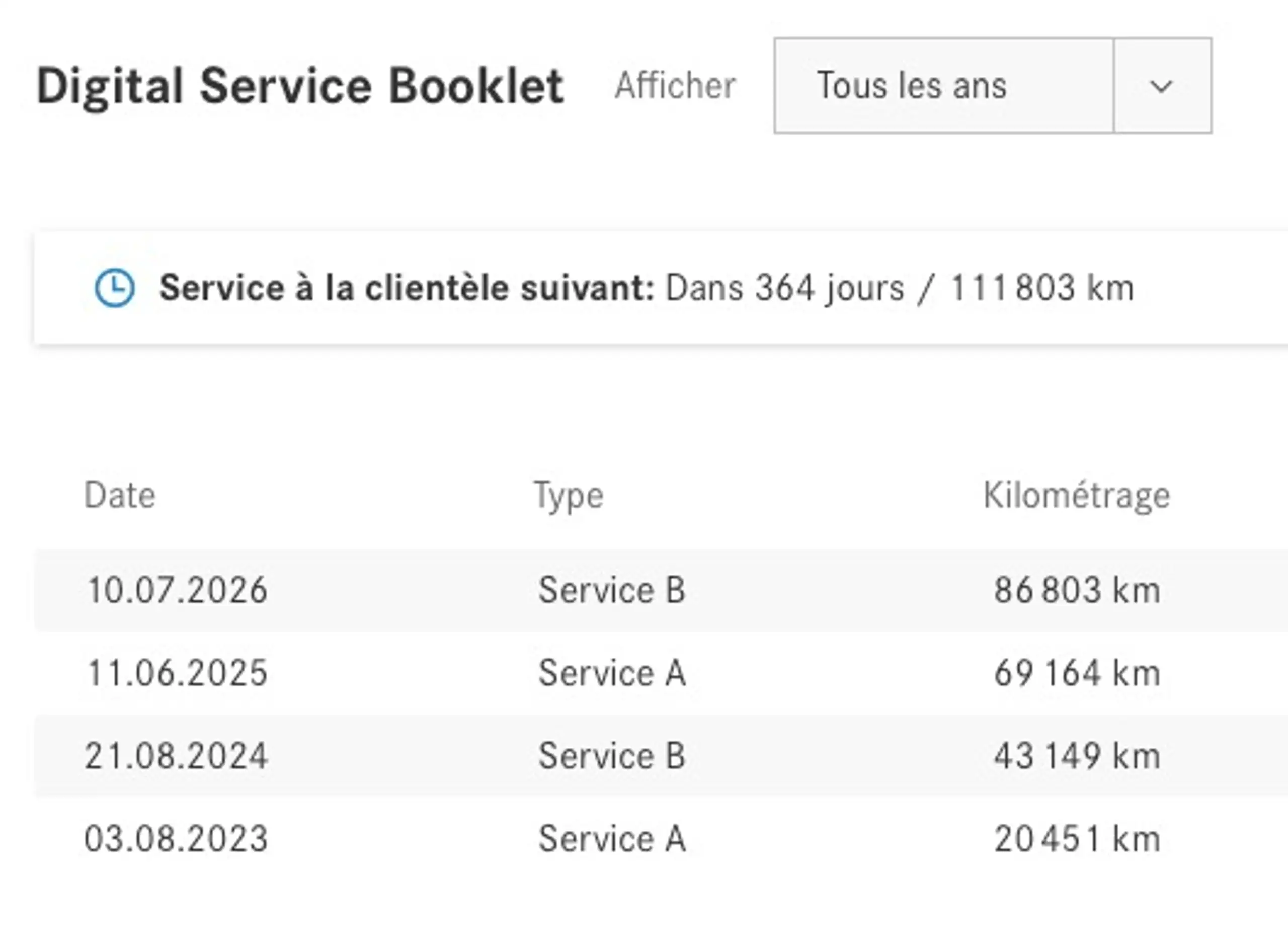Screen dimensions: 1288x951
Task: Open the 11.06.2025 service entry
Action: tap(661, 673)
